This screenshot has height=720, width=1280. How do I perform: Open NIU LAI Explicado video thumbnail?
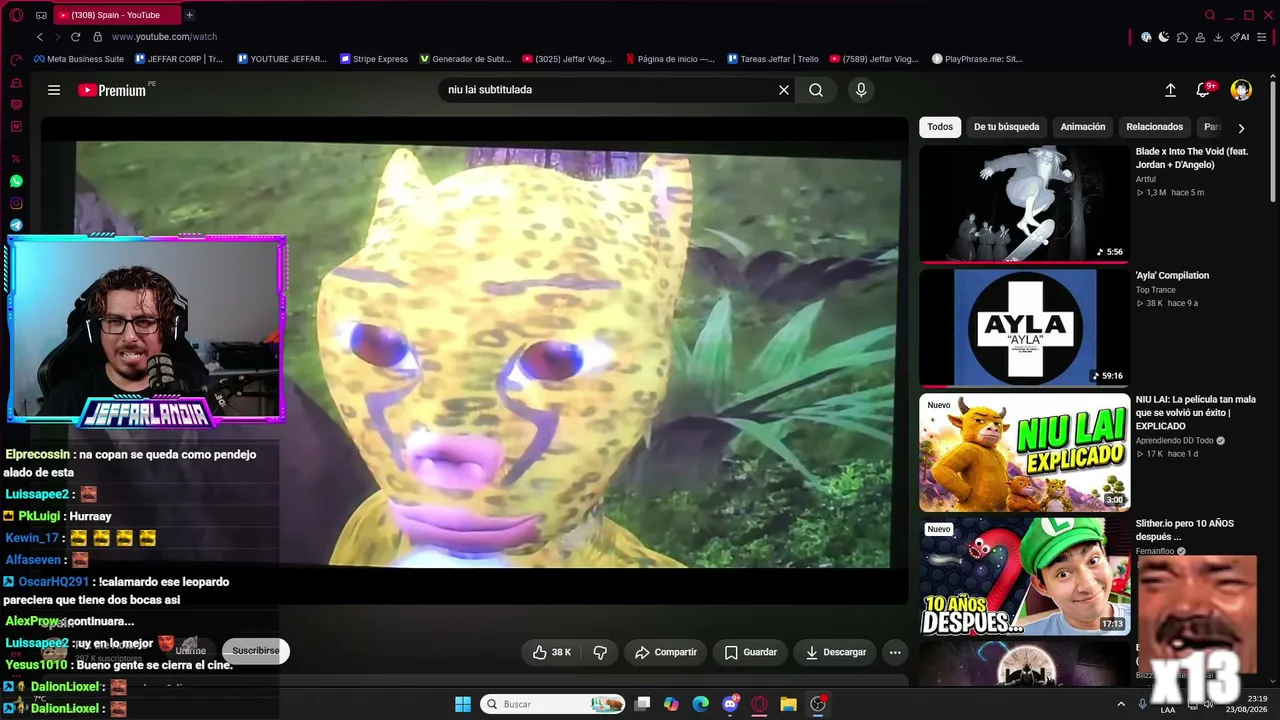click(x=1024, y=452)
